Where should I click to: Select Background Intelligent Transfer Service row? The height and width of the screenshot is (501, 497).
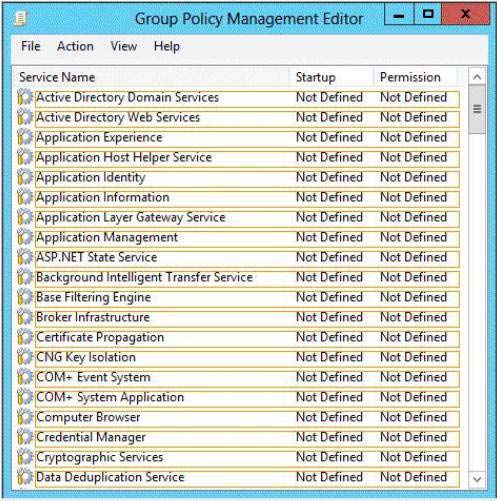click(247, 278)
